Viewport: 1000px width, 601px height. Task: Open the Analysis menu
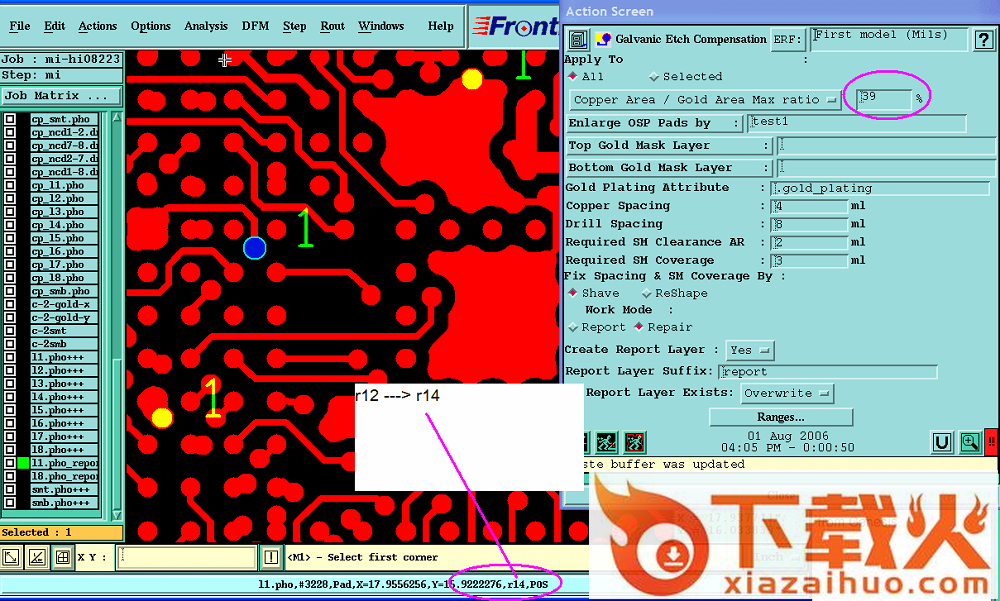(x=206, y=26)
